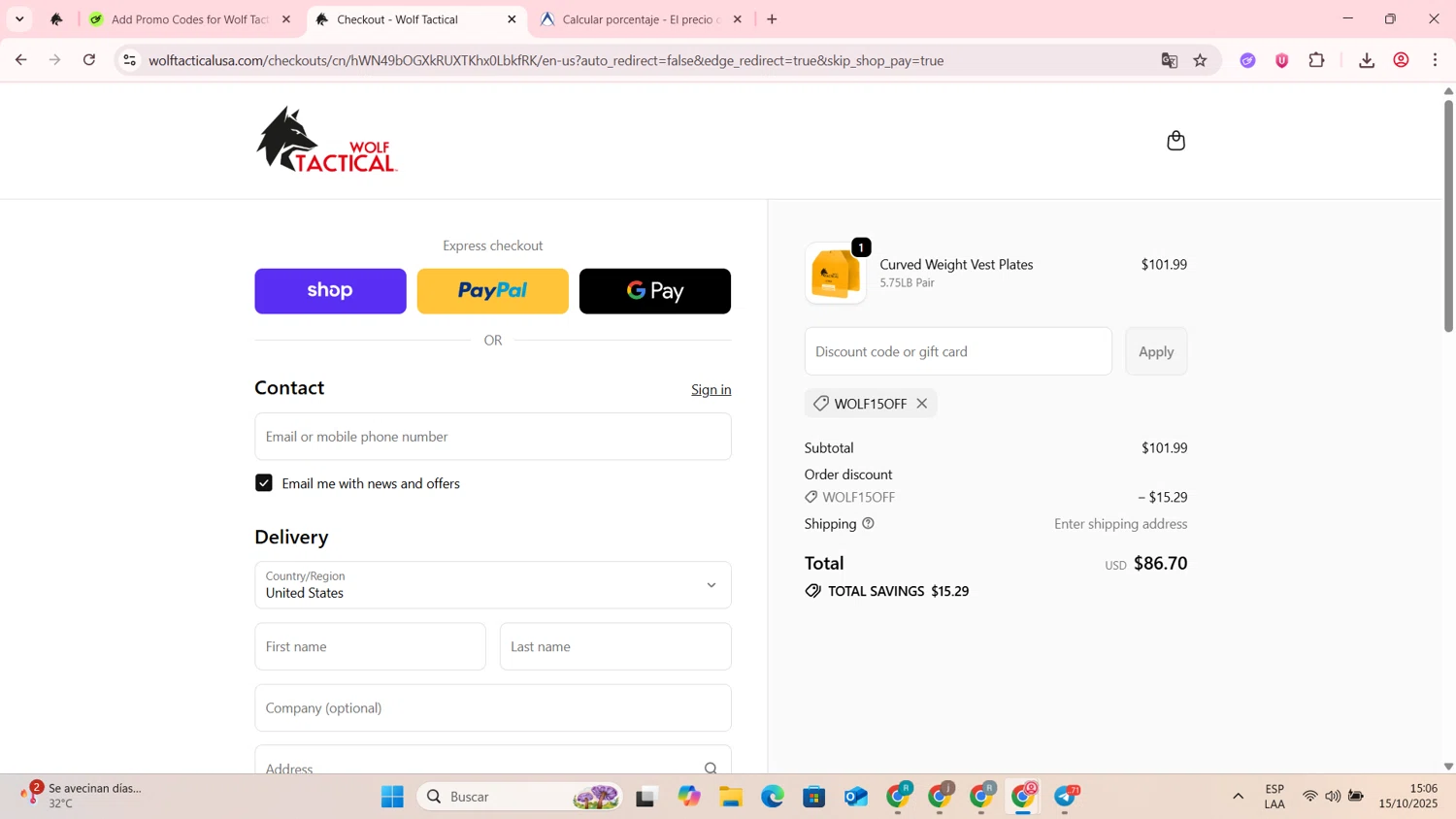Viewport: 1456px width, 819px height.
Task: View site information icon in address bar
Action: pos(129,60)
